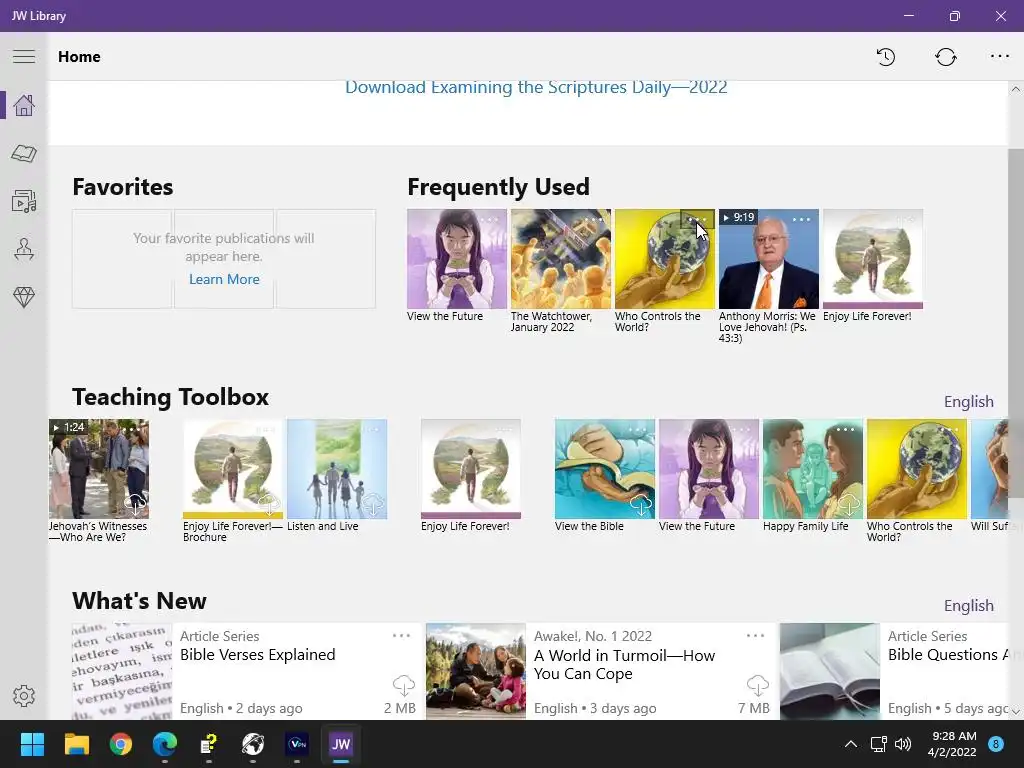Open the Meetings section in sidebar
Viewport: 1024px width, 768px height.
pyautogui.click(x=24, y=249)
